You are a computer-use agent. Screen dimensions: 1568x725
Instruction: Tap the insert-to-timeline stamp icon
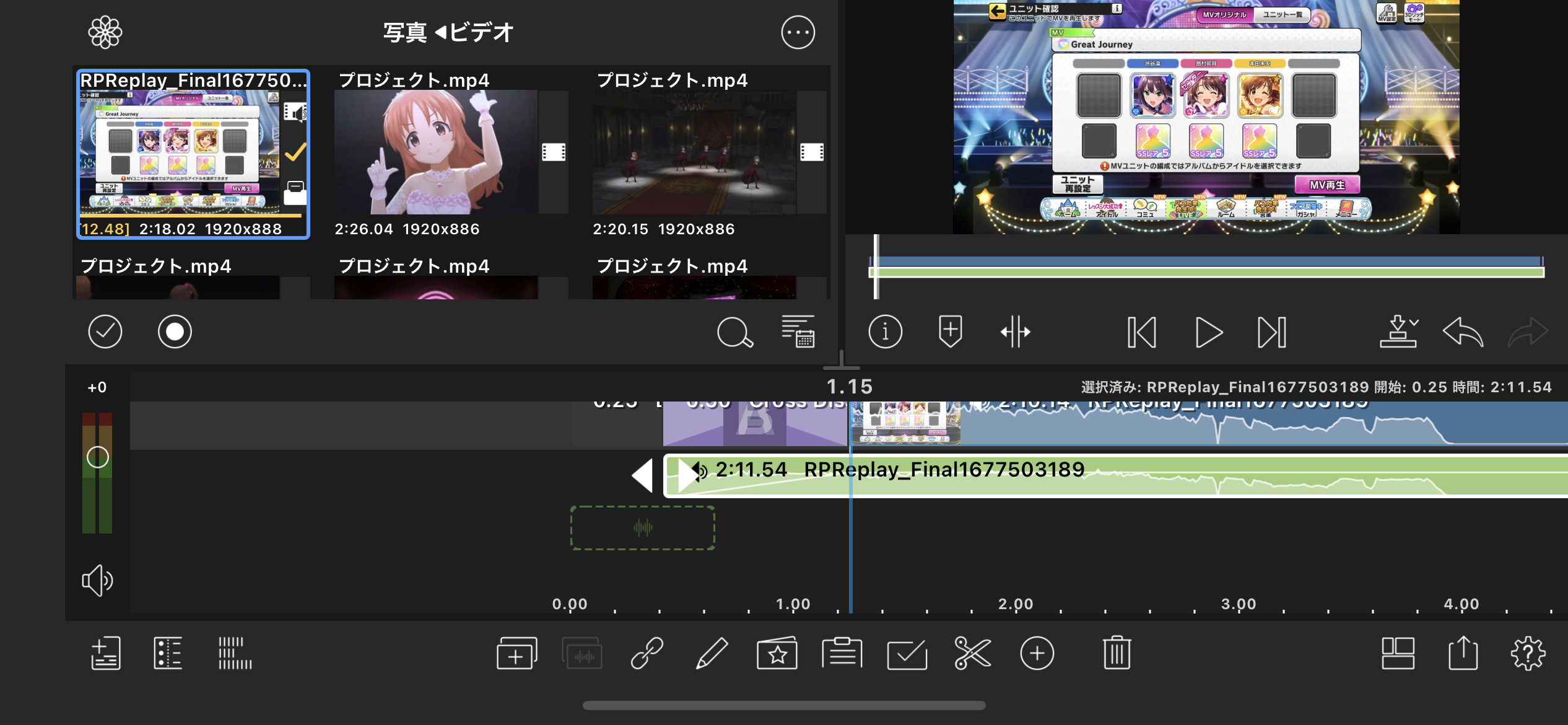point(1399,332)
